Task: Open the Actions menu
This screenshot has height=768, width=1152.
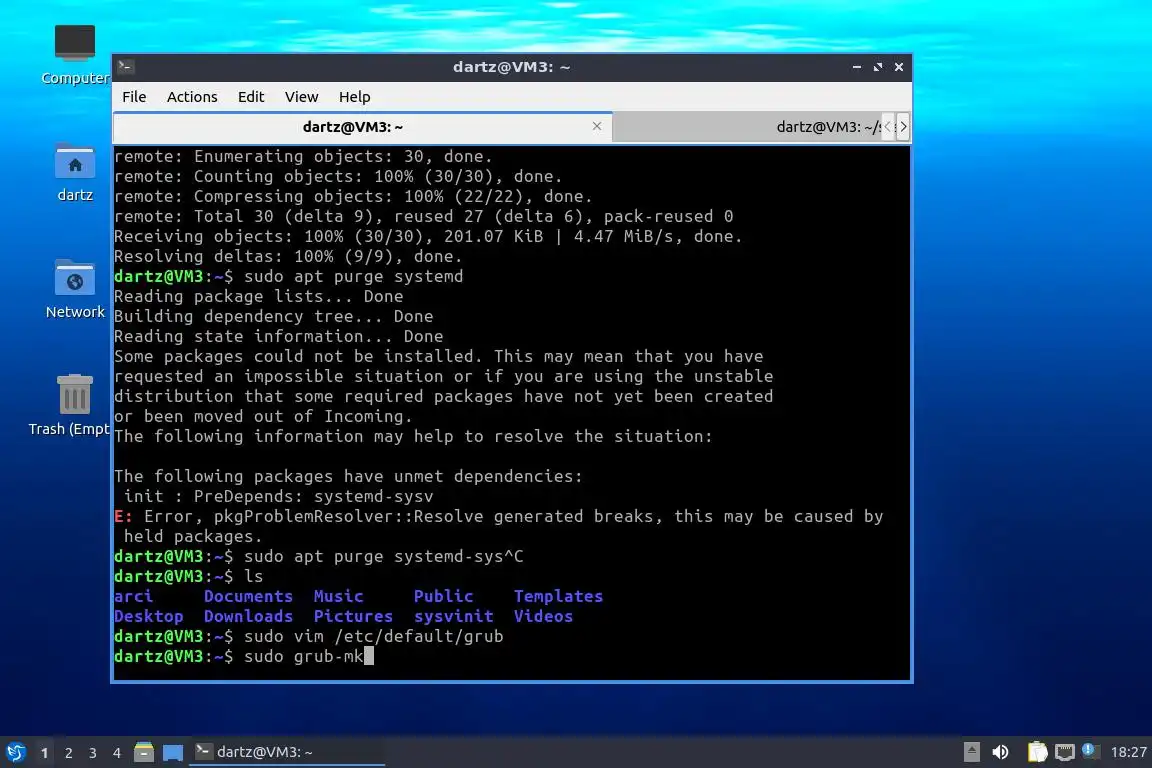Action: pos(192,97)
